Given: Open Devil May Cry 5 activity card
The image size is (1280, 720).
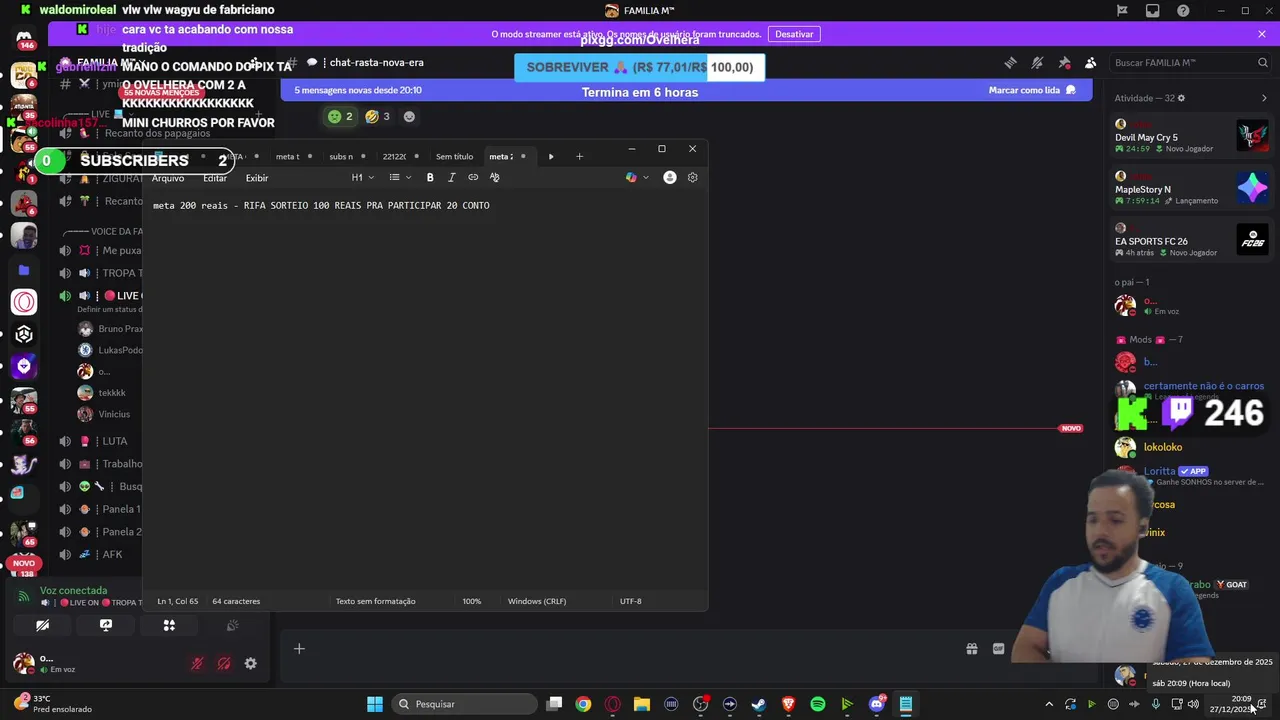Looking at the screenshot, I should point(1192,137).
